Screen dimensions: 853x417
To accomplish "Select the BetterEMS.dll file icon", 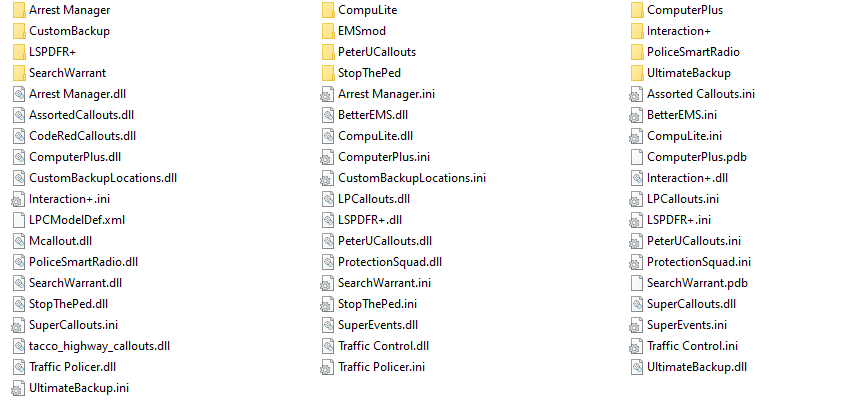I will 328,115.
